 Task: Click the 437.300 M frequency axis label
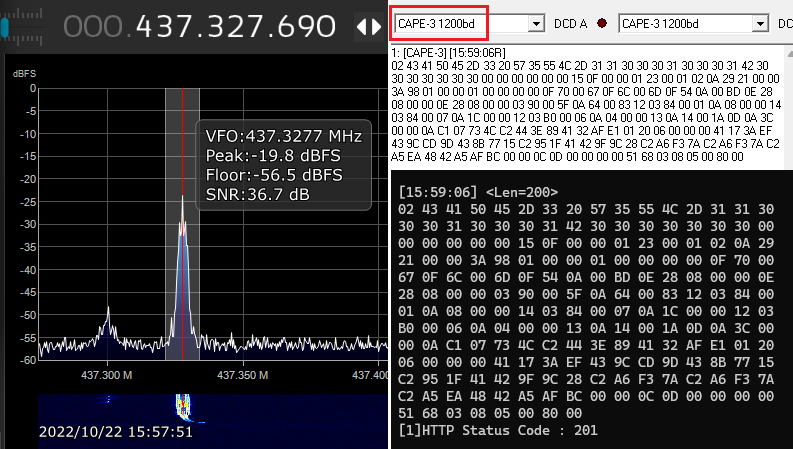coord(107,375)
